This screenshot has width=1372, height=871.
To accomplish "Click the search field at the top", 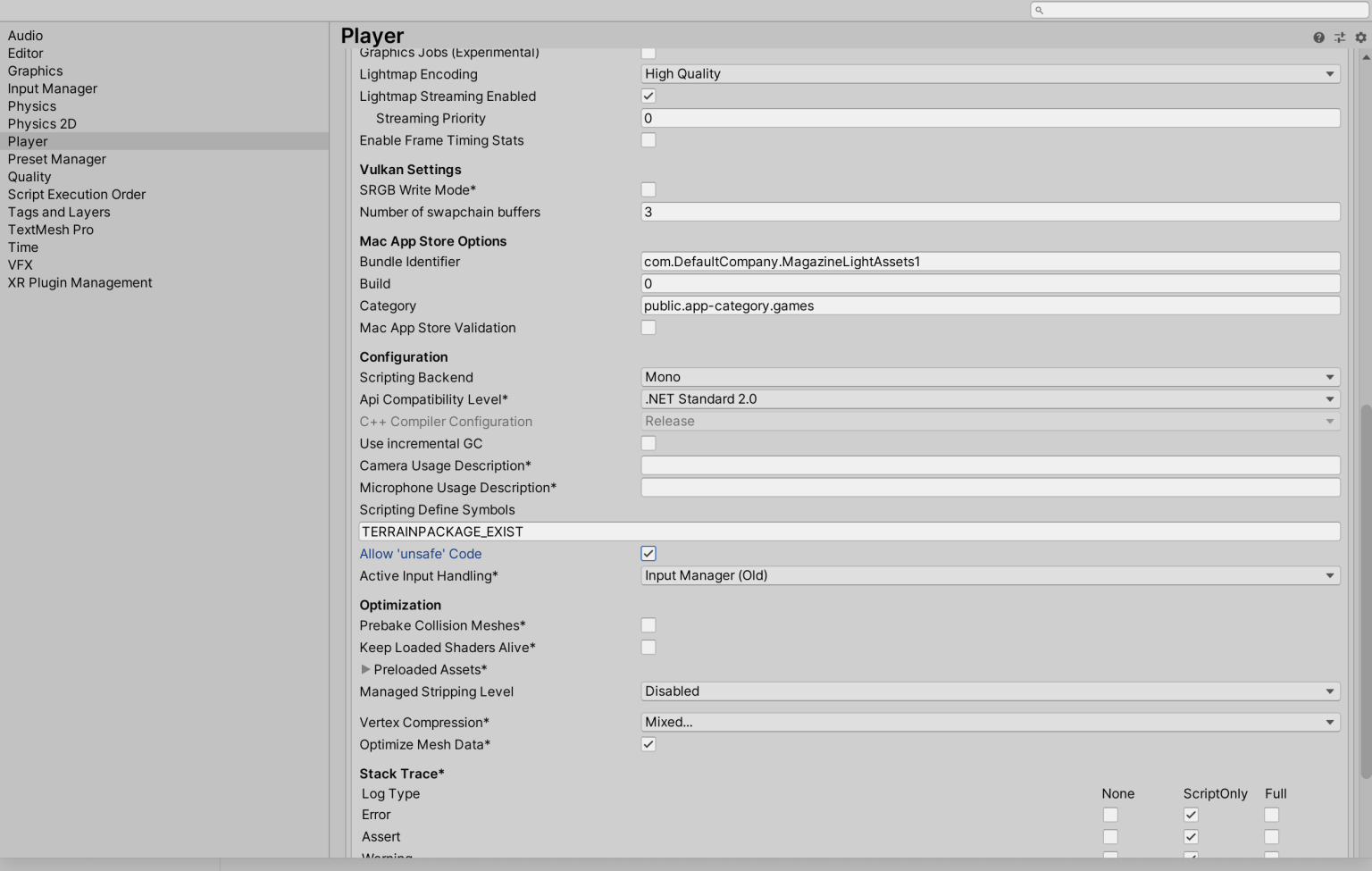I will click(1197, 10).
